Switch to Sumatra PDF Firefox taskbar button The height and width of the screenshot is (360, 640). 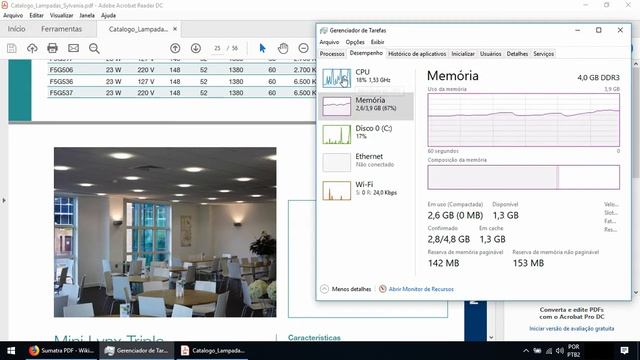62,351
